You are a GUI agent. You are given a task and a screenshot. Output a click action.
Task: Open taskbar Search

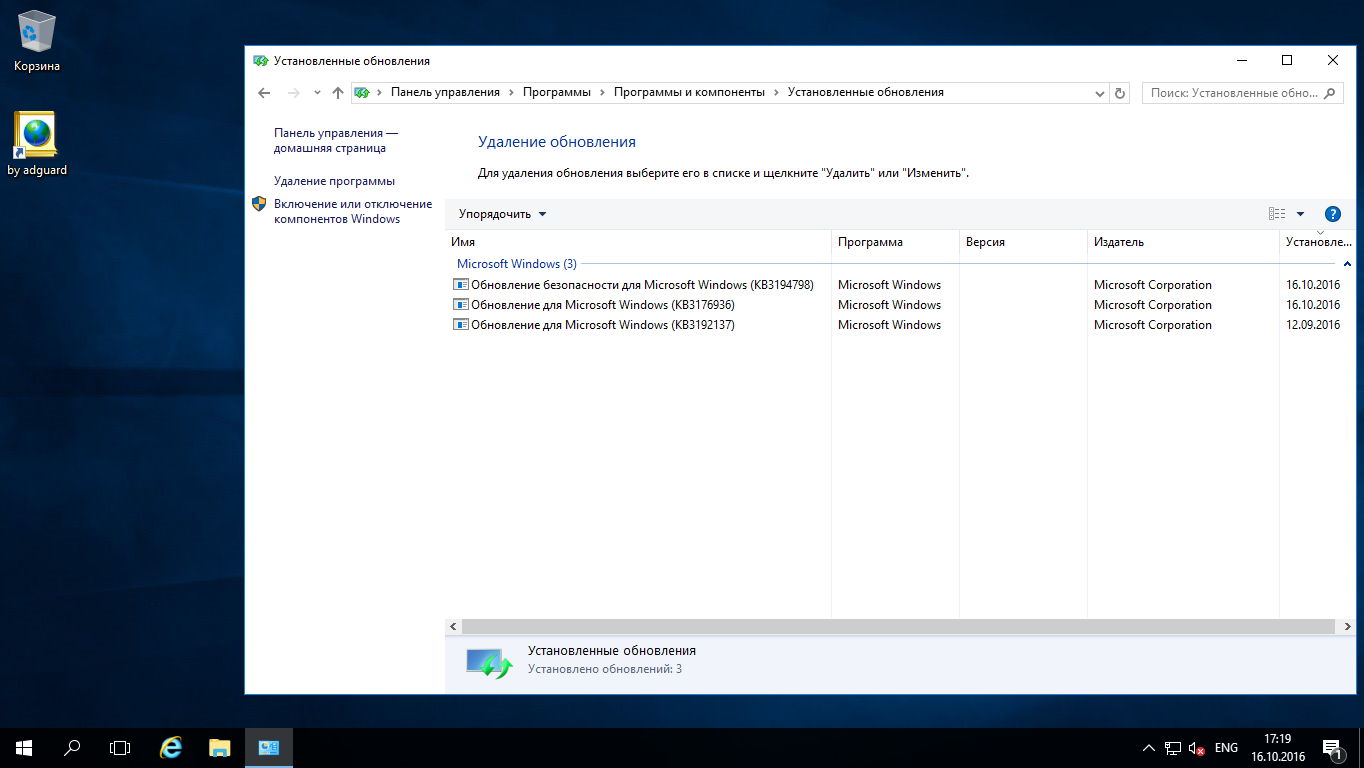72,748
